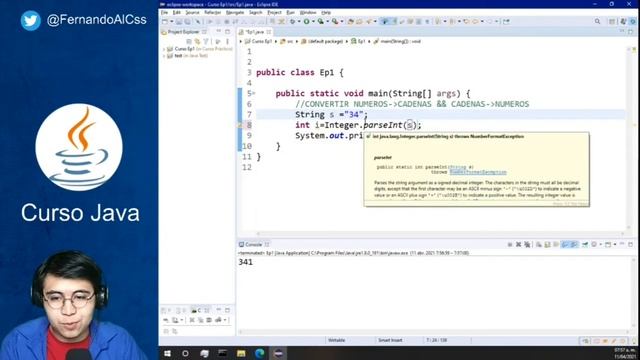Open the File menu
Viewport: 640px width, 360px height.
point(164,13)
